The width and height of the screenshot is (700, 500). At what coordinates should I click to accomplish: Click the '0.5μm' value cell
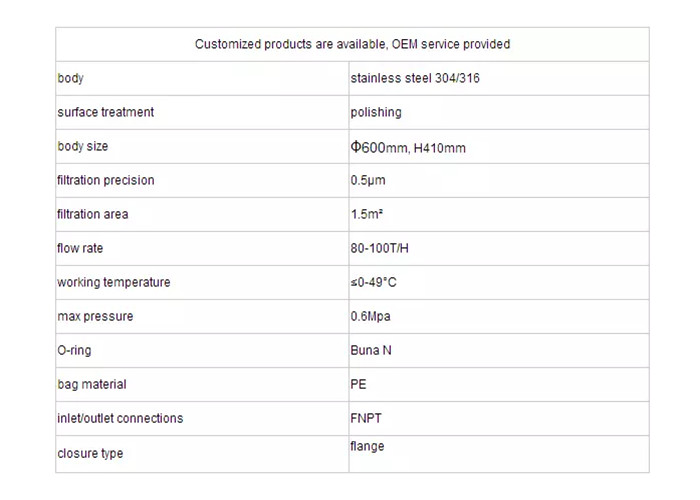499,180
